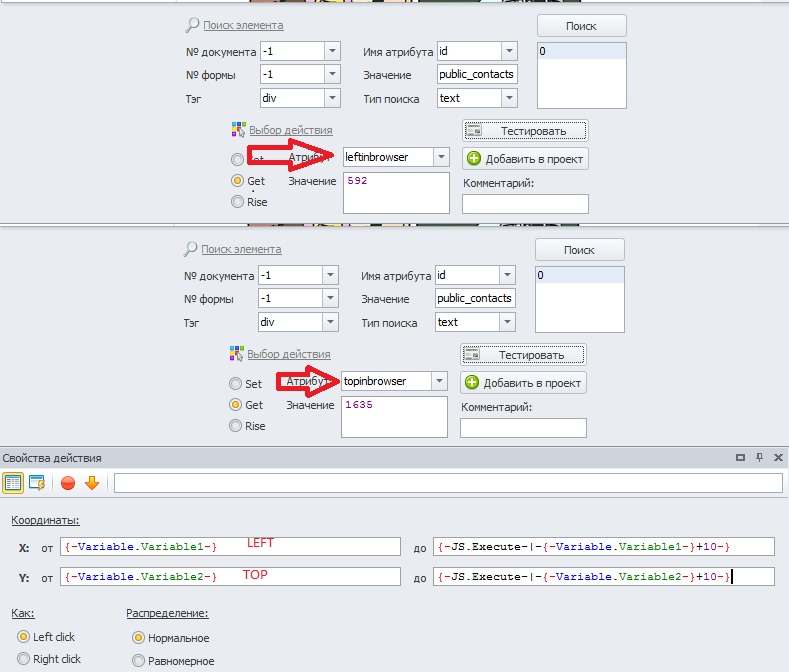Click lower Тестировать button
The width and height of the screenshot is (789, 672).
pos(523,355)
